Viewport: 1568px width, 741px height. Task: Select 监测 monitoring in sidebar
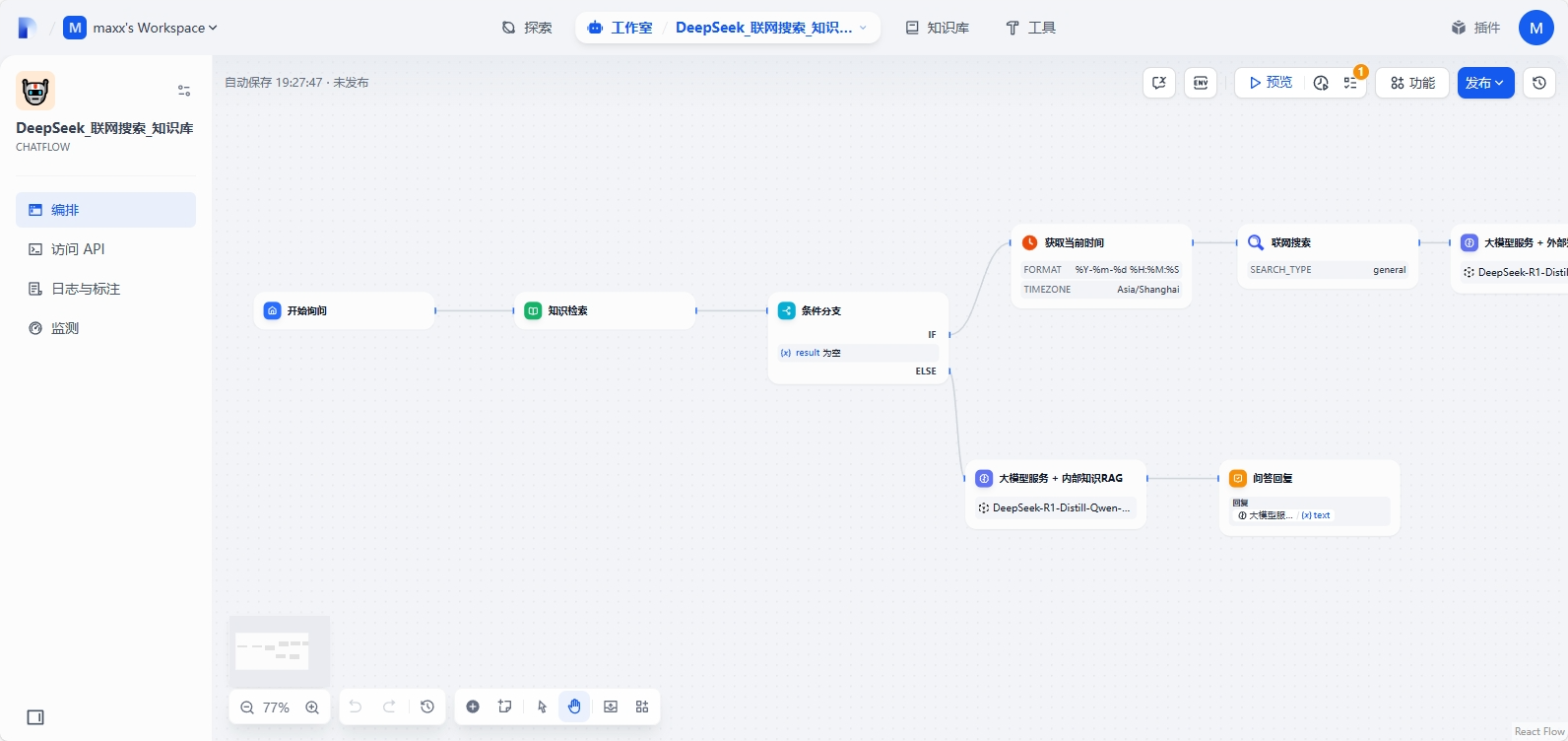[105, 328]
